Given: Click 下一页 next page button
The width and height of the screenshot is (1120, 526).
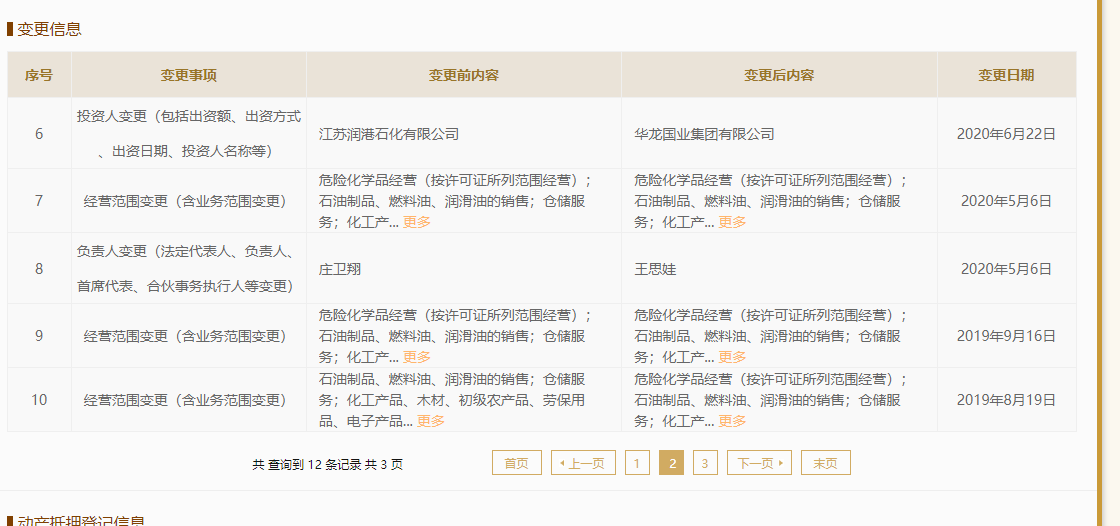Looking at the screenshot, I should click(x=759, y=463).
